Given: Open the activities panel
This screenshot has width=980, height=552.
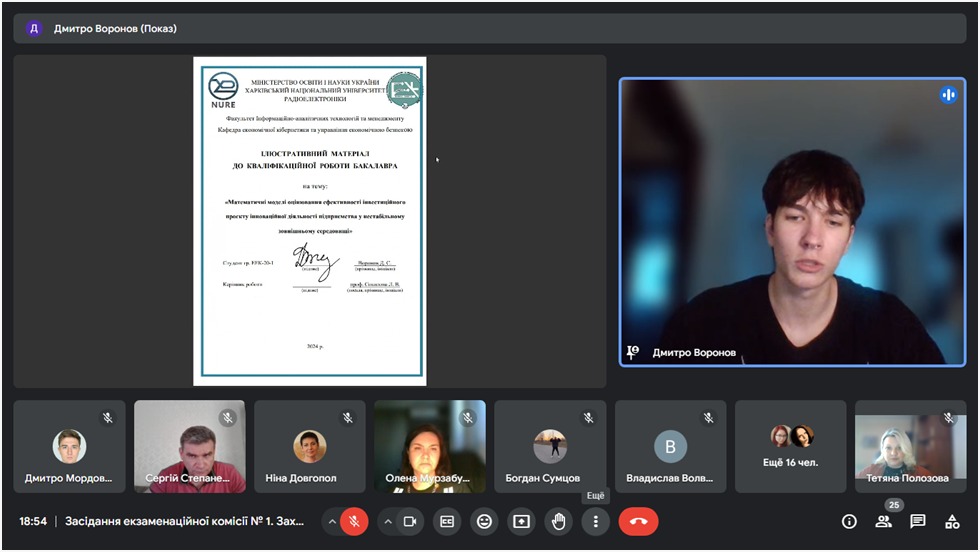Looking at the screenshot, I should pyautogui.click(x=952, y=521).
